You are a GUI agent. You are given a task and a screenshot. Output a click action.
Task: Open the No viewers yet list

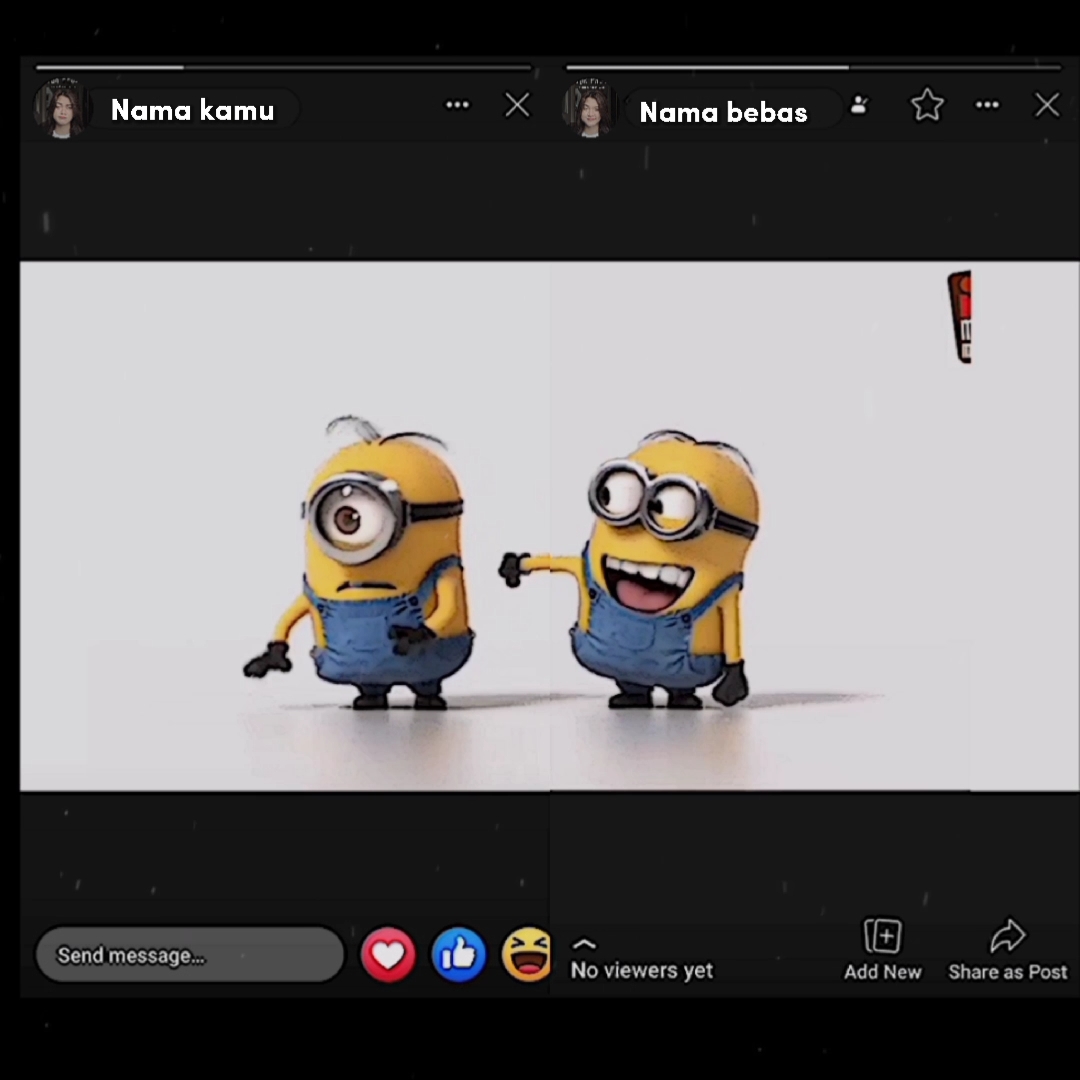[x=642, y=970]
